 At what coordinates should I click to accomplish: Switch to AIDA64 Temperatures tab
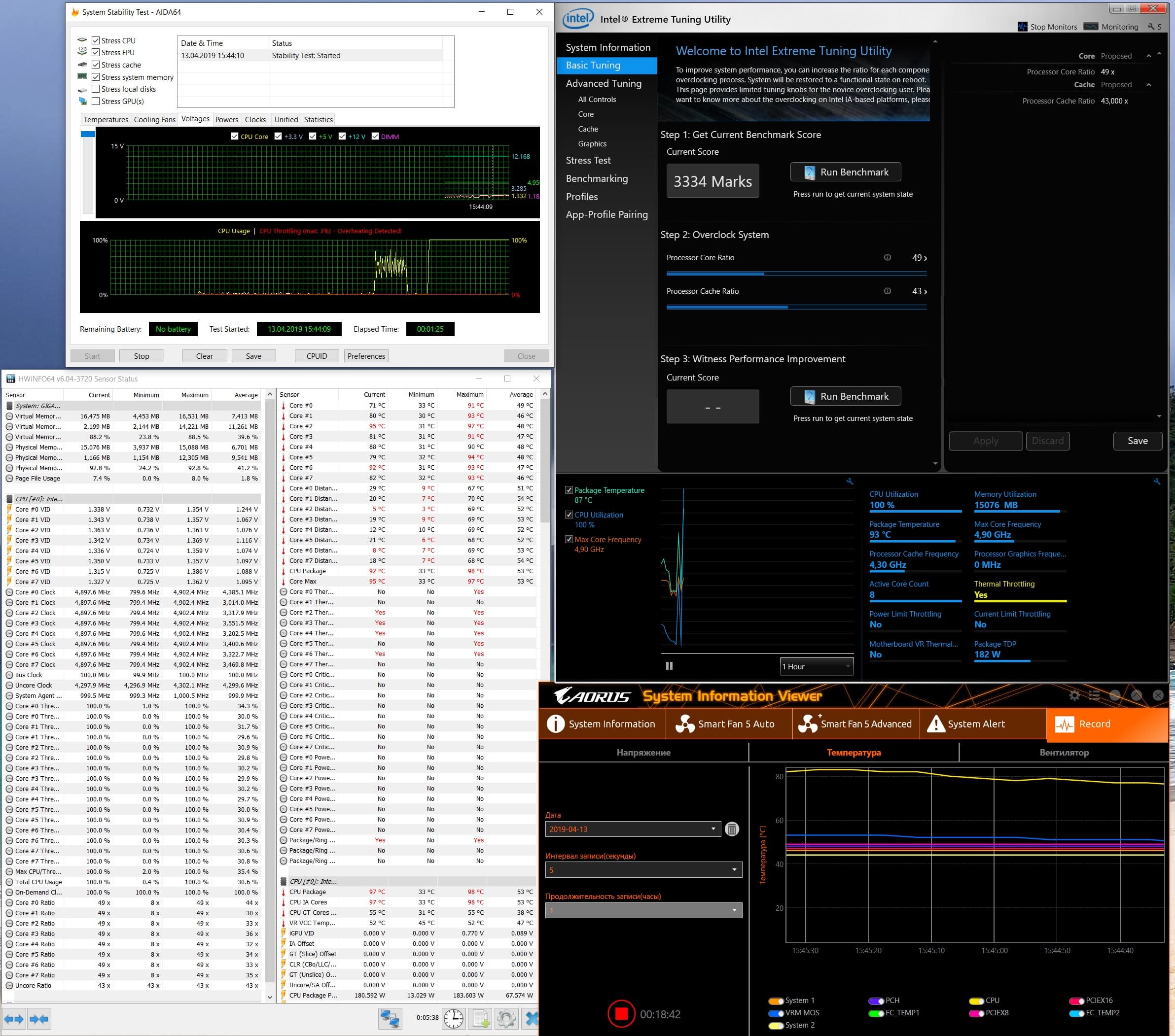106,119
